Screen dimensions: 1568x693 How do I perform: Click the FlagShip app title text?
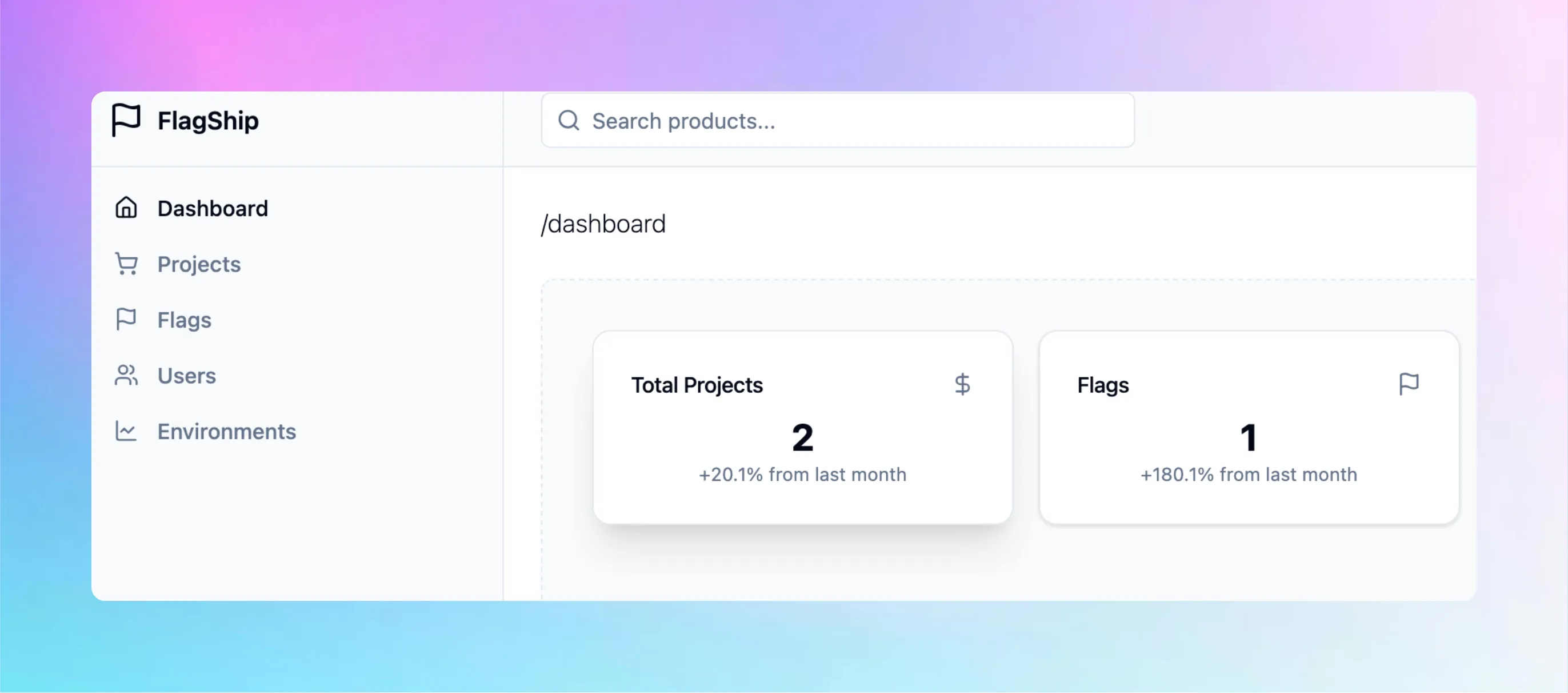point(208,120)
